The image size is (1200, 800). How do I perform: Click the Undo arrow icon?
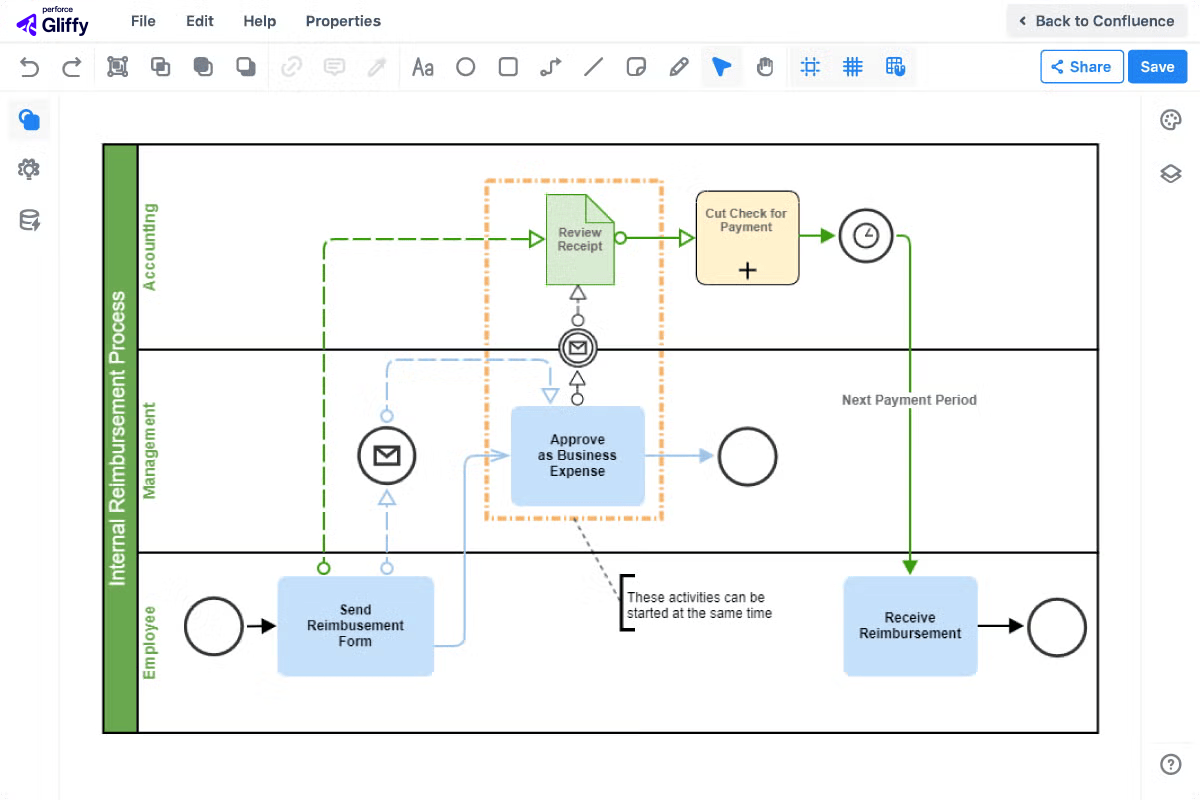[30, 67]
